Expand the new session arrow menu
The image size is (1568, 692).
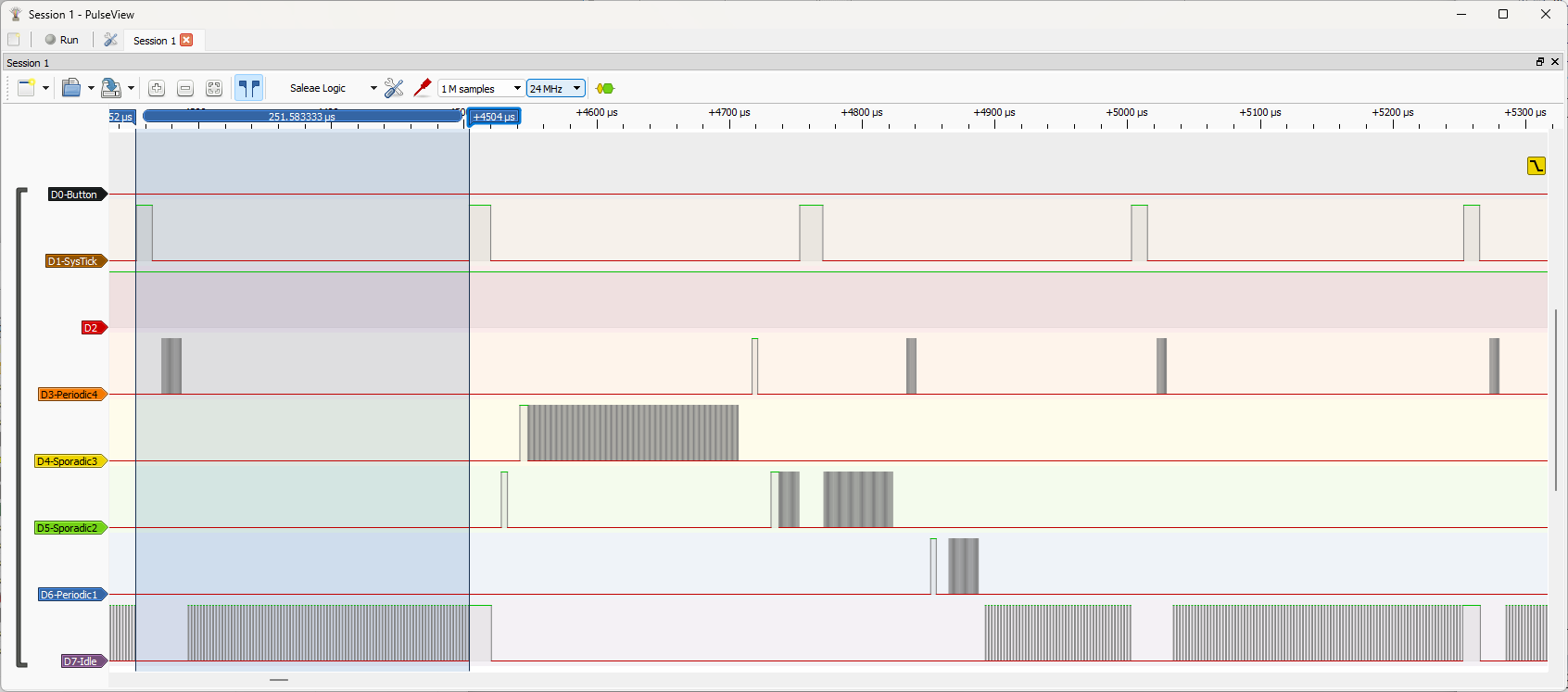45,88
